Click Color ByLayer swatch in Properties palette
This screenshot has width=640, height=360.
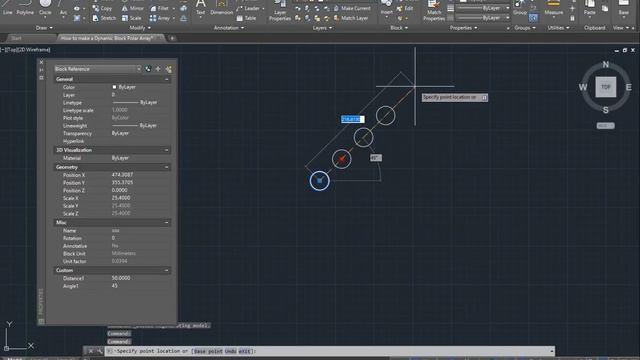click(x=114, y=87)
